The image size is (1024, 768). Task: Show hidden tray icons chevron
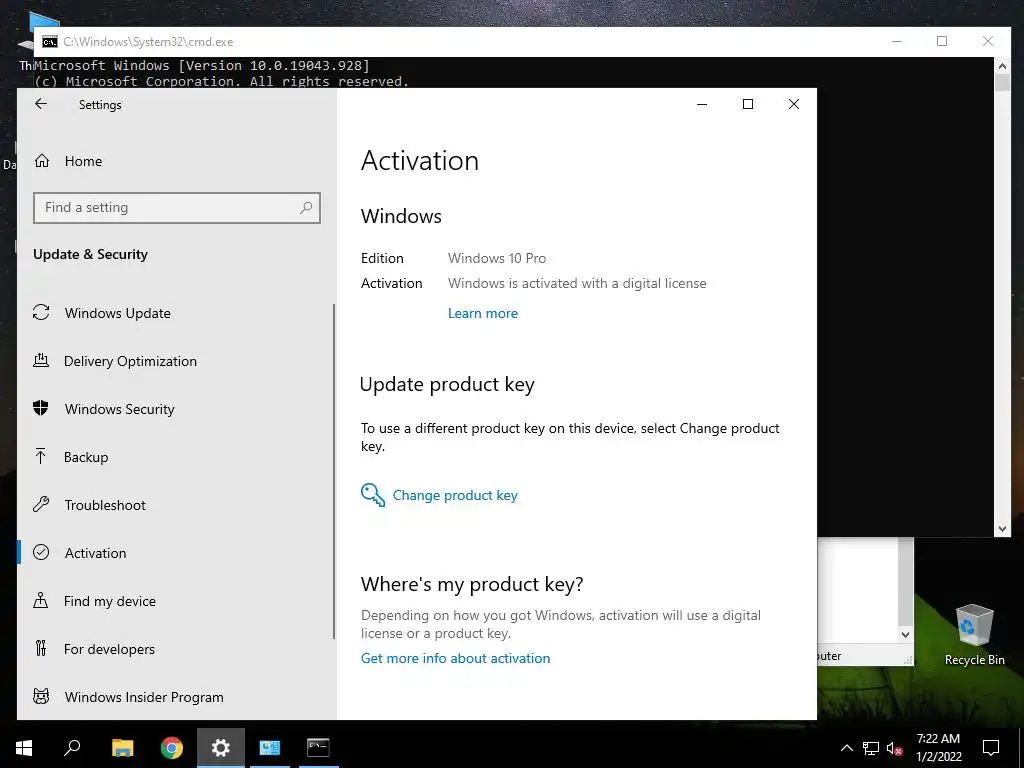coord(846,748)
